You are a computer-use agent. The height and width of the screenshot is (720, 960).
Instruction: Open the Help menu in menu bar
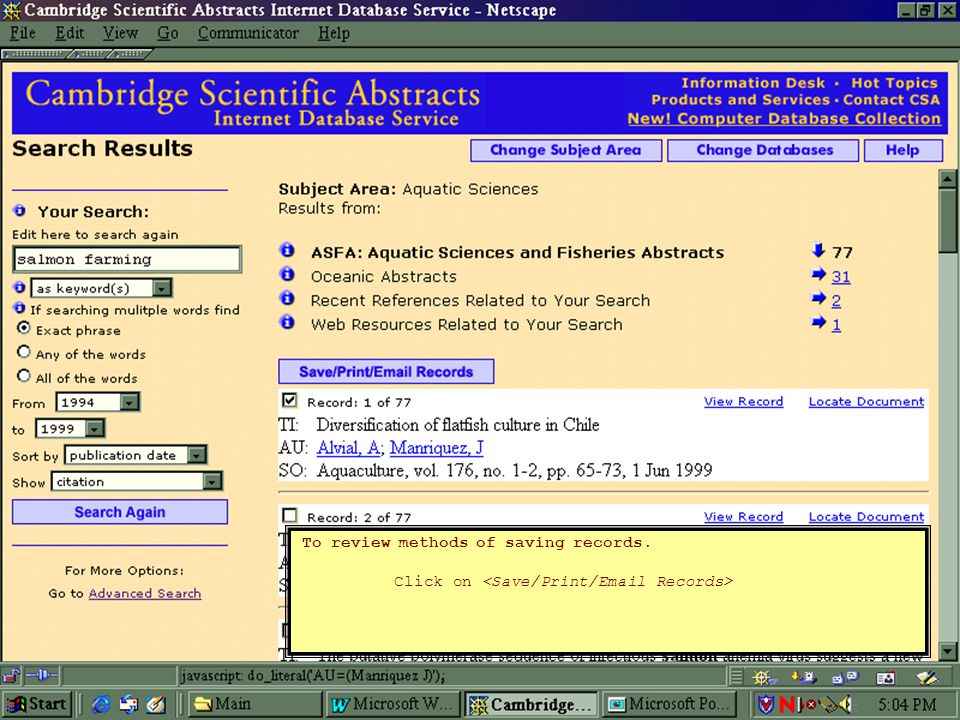334,32
